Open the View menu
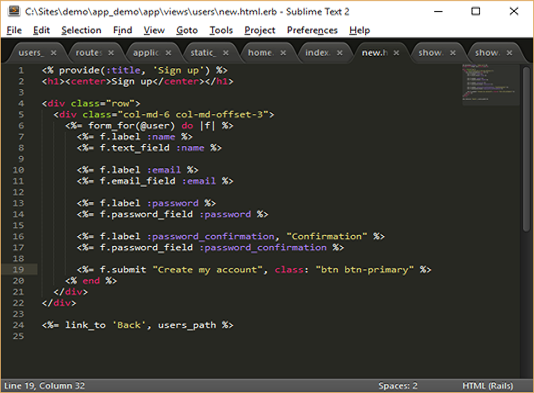 click(x=154, y=30)
